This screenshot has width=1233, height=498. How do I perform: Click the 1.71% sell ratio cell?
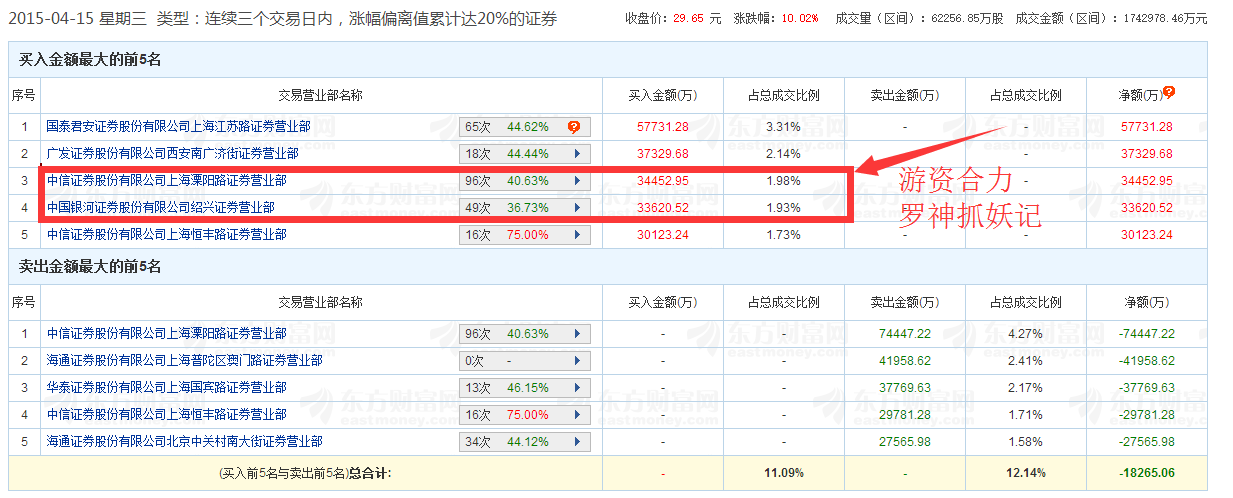pyautogui.click(x=1025, y=415)
